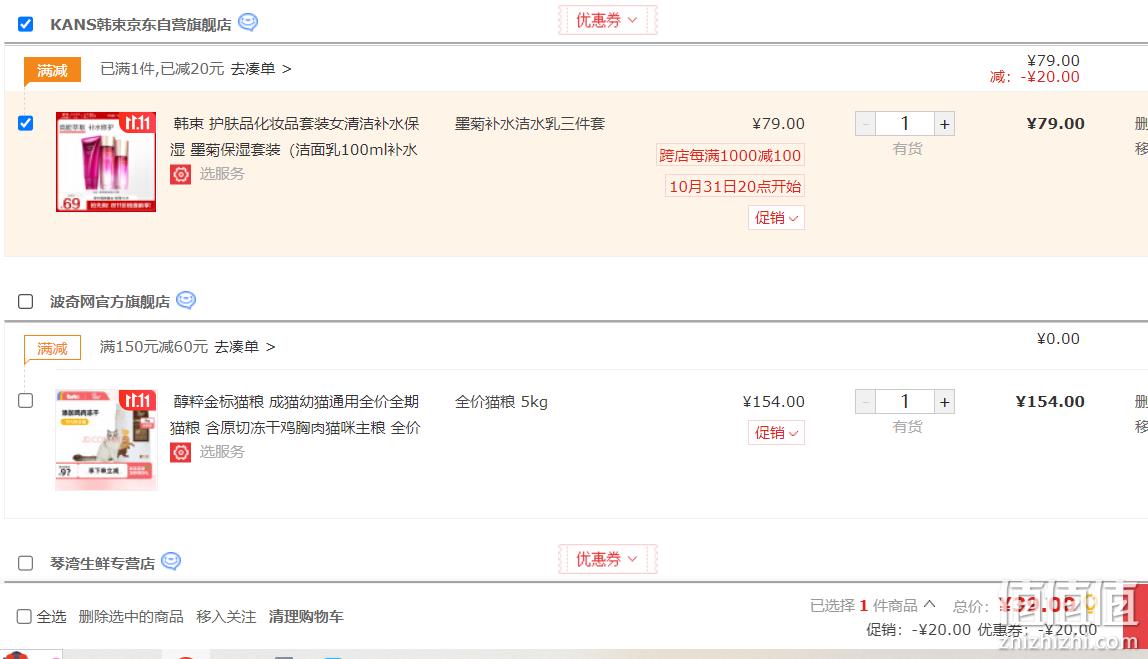Open 波奇网官方旗舰店 store link
Viewport: 1148px width, 659px height.
(110, 302)
